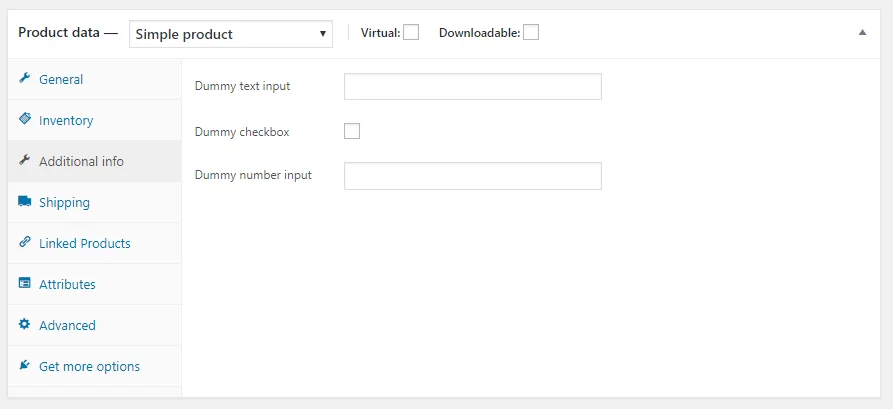Click the Dummy text input label
The height and width of the screenshot is (409, 893).
tap(242, 87)
